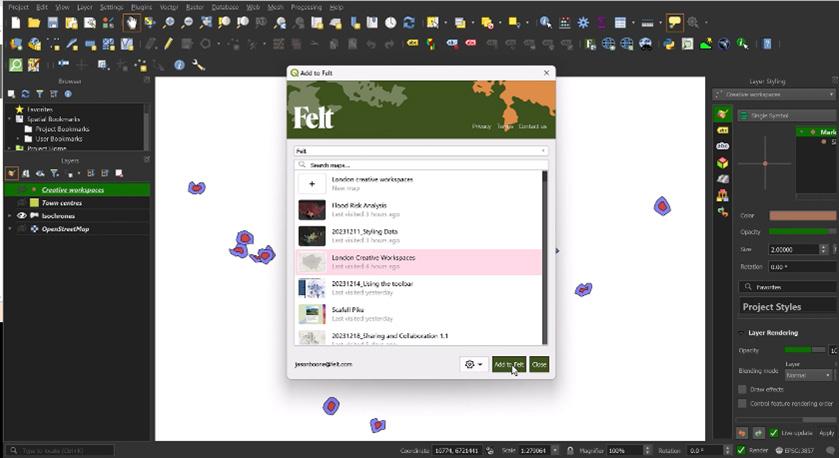Click the Apply button in Layer Styling
The width and height of the screenshot is (839, 458).
[x=826, y=433]
